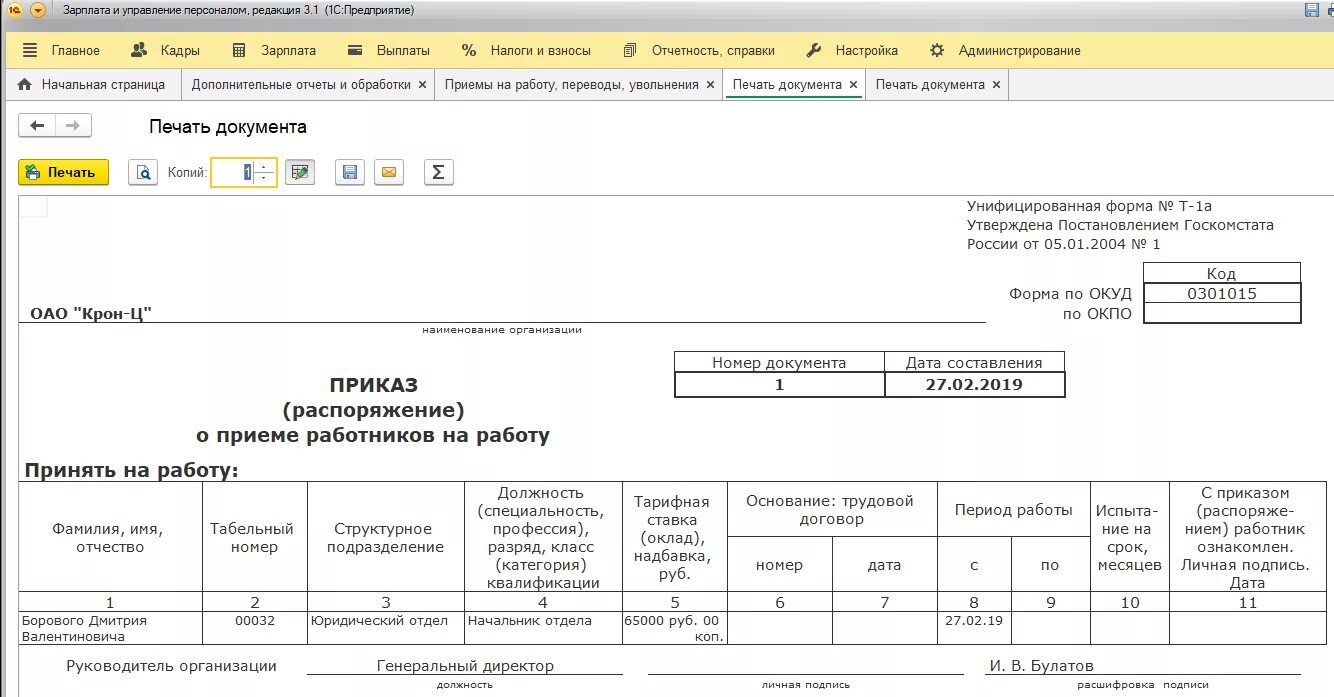Select the Генеральный директор position text

(x=465, y=666)
